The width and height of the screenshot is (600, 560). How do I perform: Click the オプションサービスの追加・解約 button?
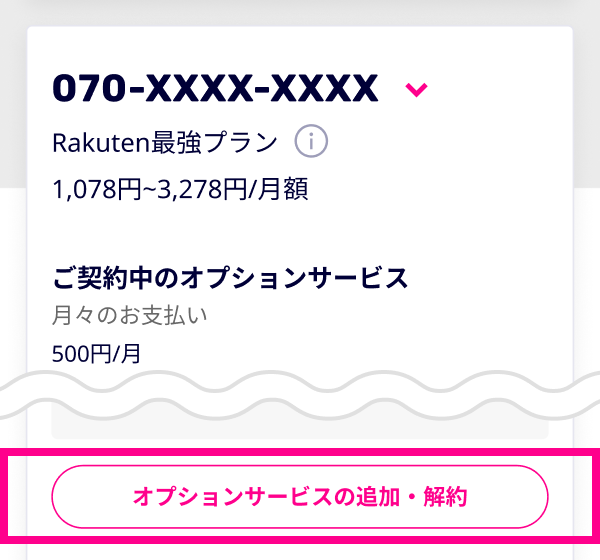point(300,496)
